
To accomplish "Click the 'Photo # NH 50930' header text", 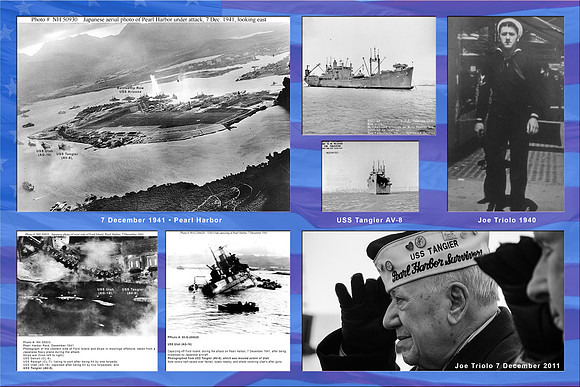I will coord(54,20).
